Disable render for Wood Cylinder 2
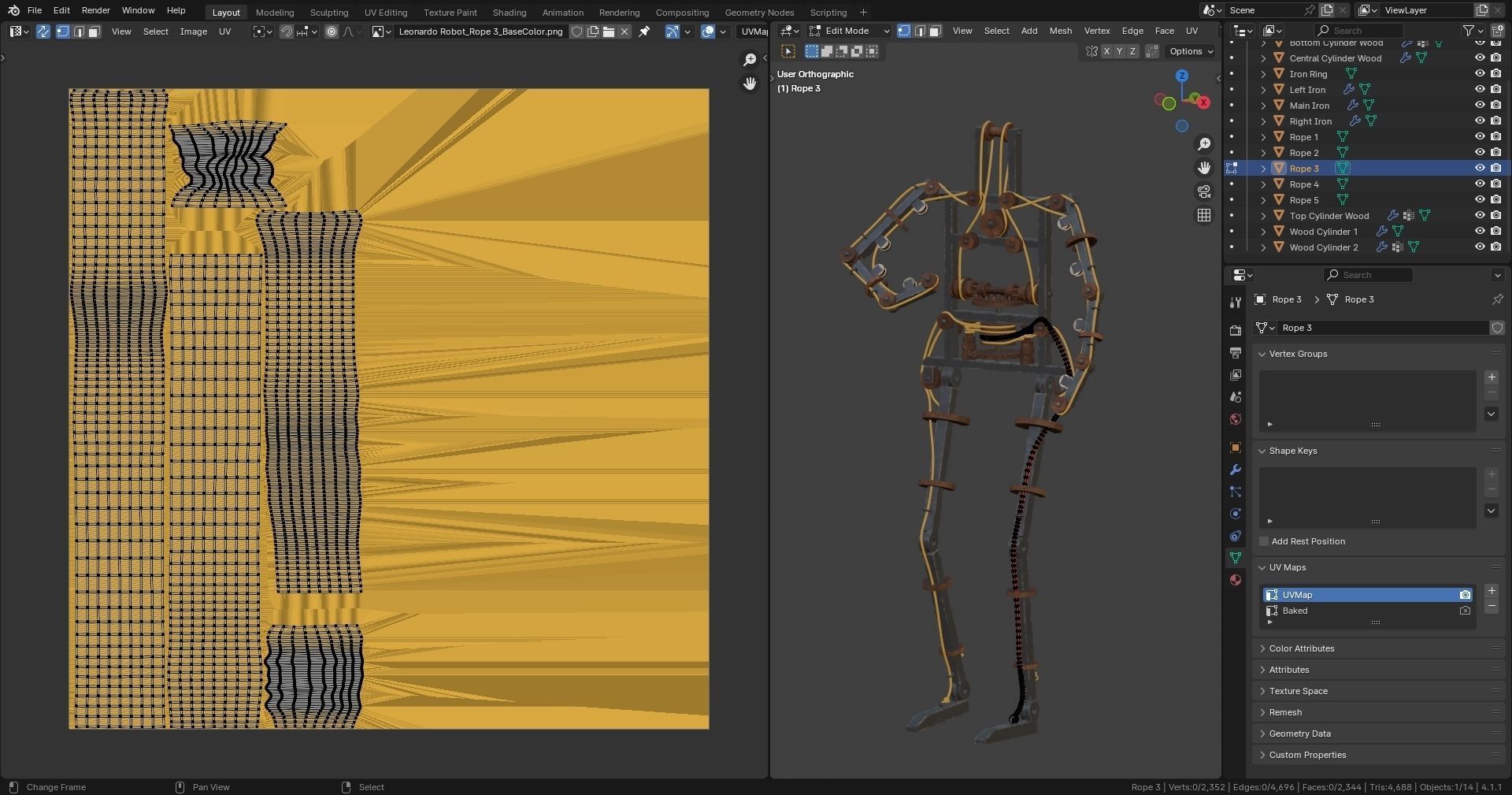Viewport: 1512px width, 795px height. coord(1495,247)
